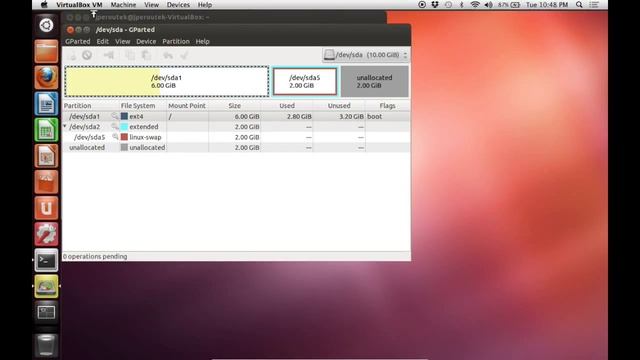The width and height of the screenshot is (640, 360).
Task: Select the /dev/sda5 partition row
Action: pos(236,137)
